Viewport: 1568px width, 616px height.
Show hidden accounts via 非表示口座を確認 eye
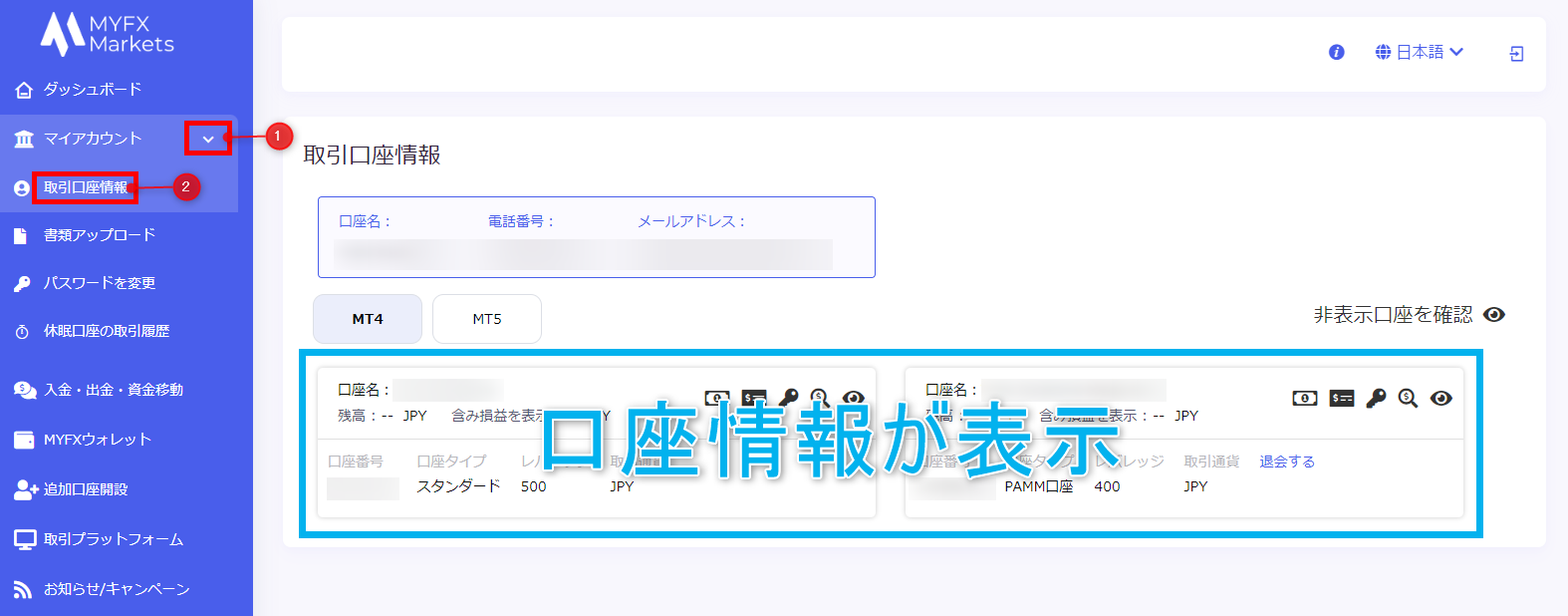(1493, 315)
